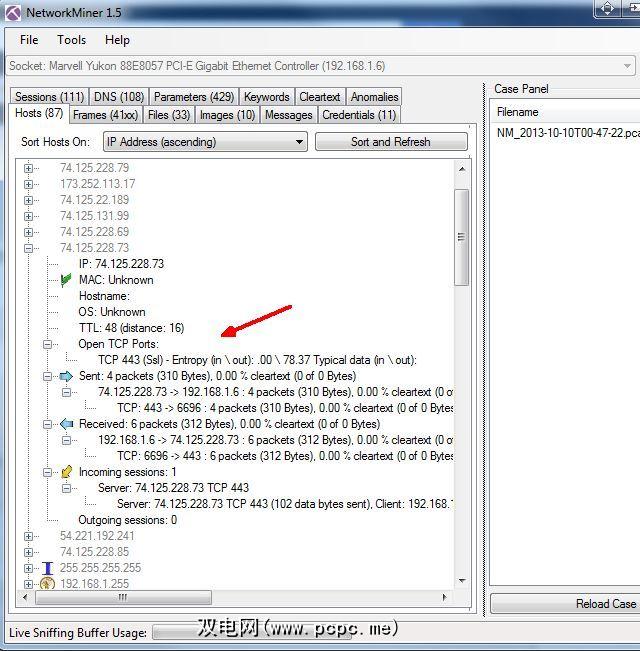Expand host 74.125.228.79

[28, 168]
